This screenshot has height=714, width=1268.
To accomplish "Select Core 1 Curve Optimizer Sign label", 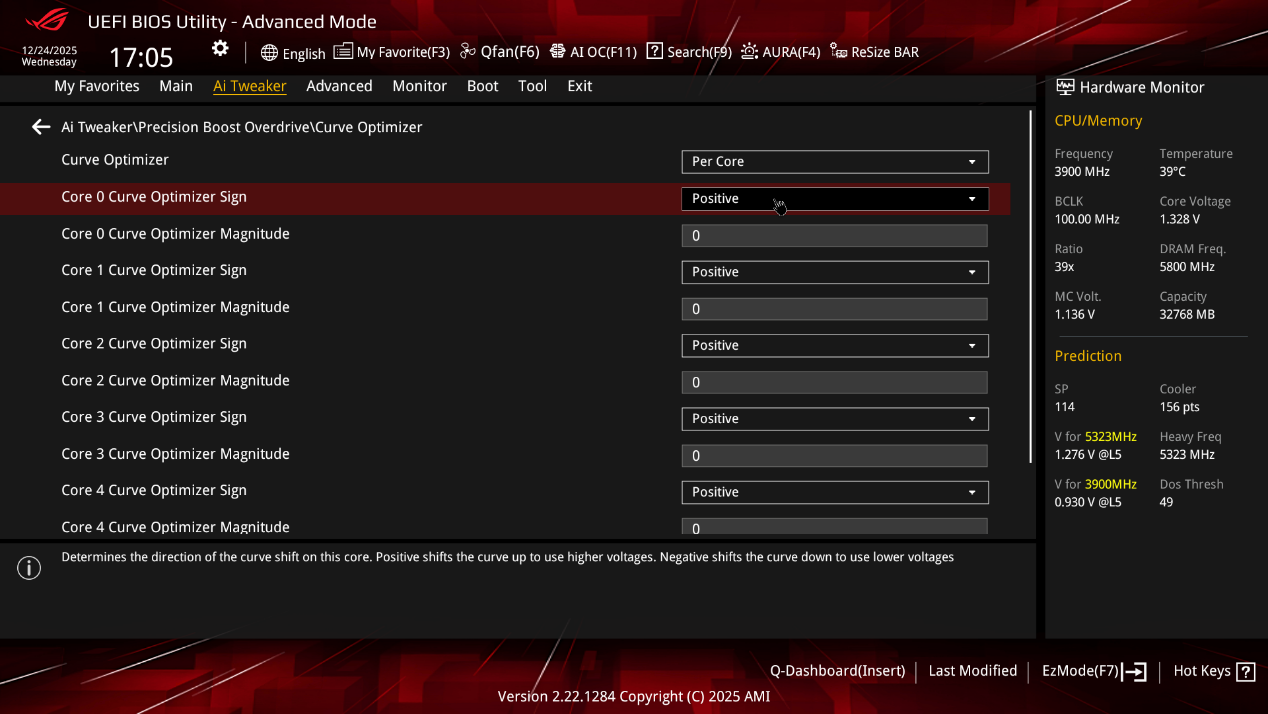I will tap(154, 270).
